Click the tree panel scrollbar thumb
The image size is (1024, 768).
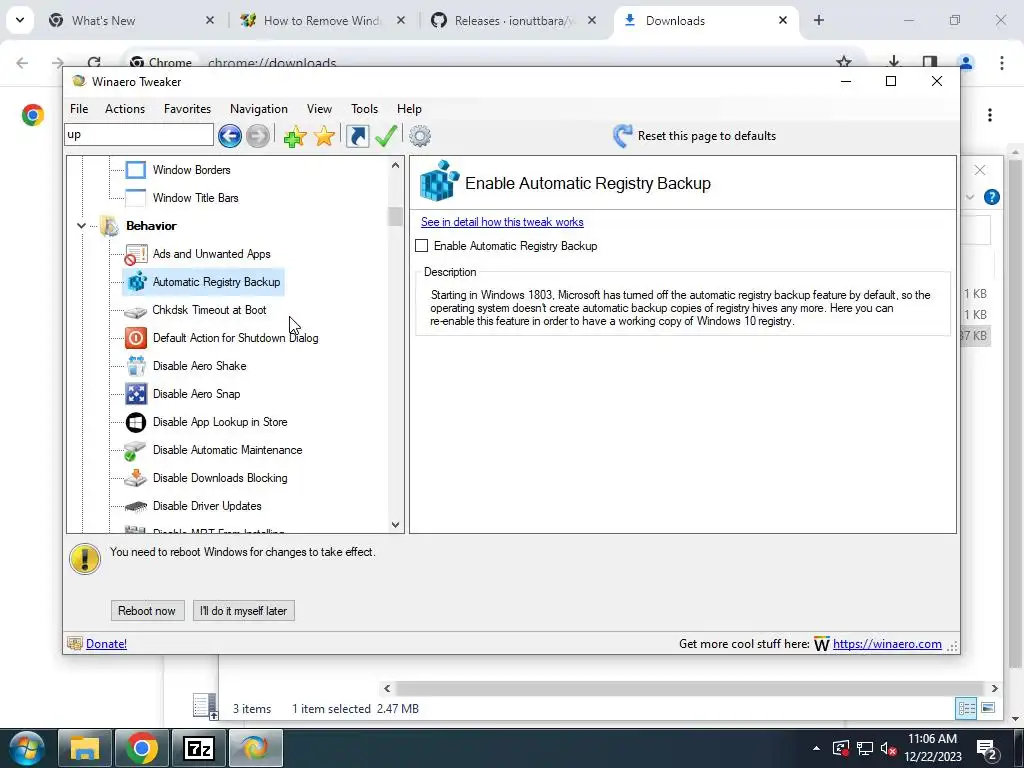[395, 216]
